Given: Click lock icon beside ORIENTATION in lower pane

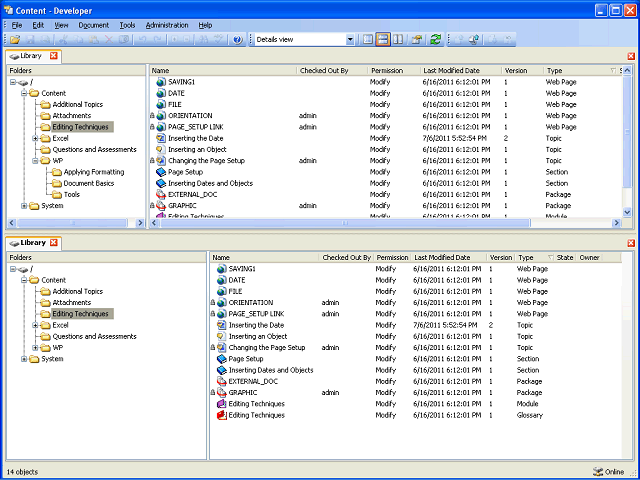Looking at the screenshot, I should click(x=213, y=303).
